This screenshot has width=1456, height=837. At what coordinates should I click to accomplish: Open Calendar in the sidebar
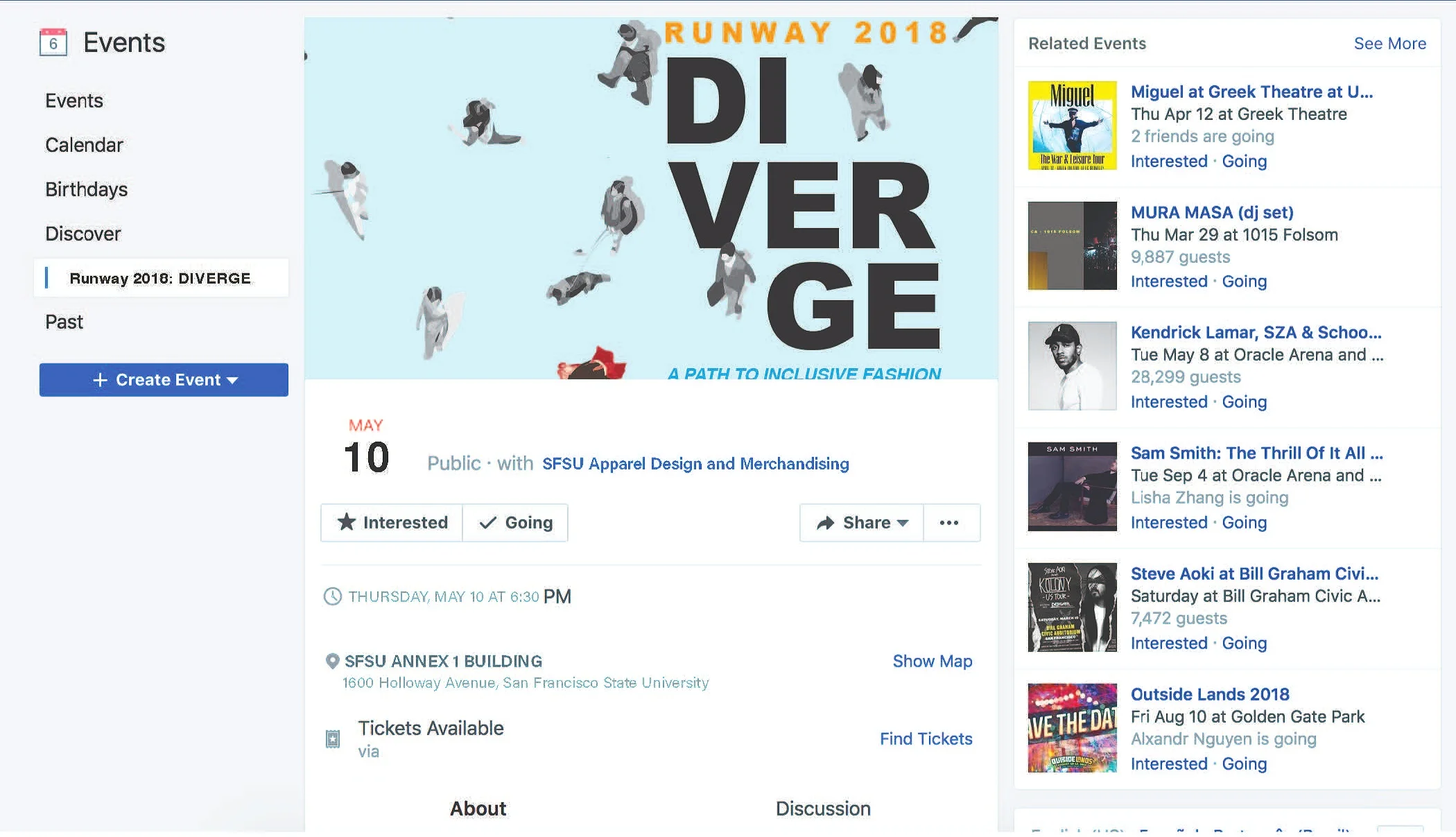click(x=84, y=145)
